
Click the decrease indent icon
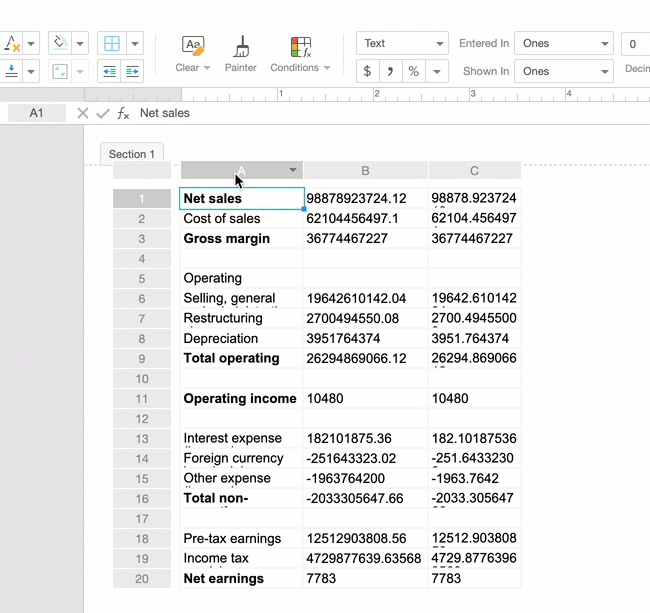(x=109, y=71)
